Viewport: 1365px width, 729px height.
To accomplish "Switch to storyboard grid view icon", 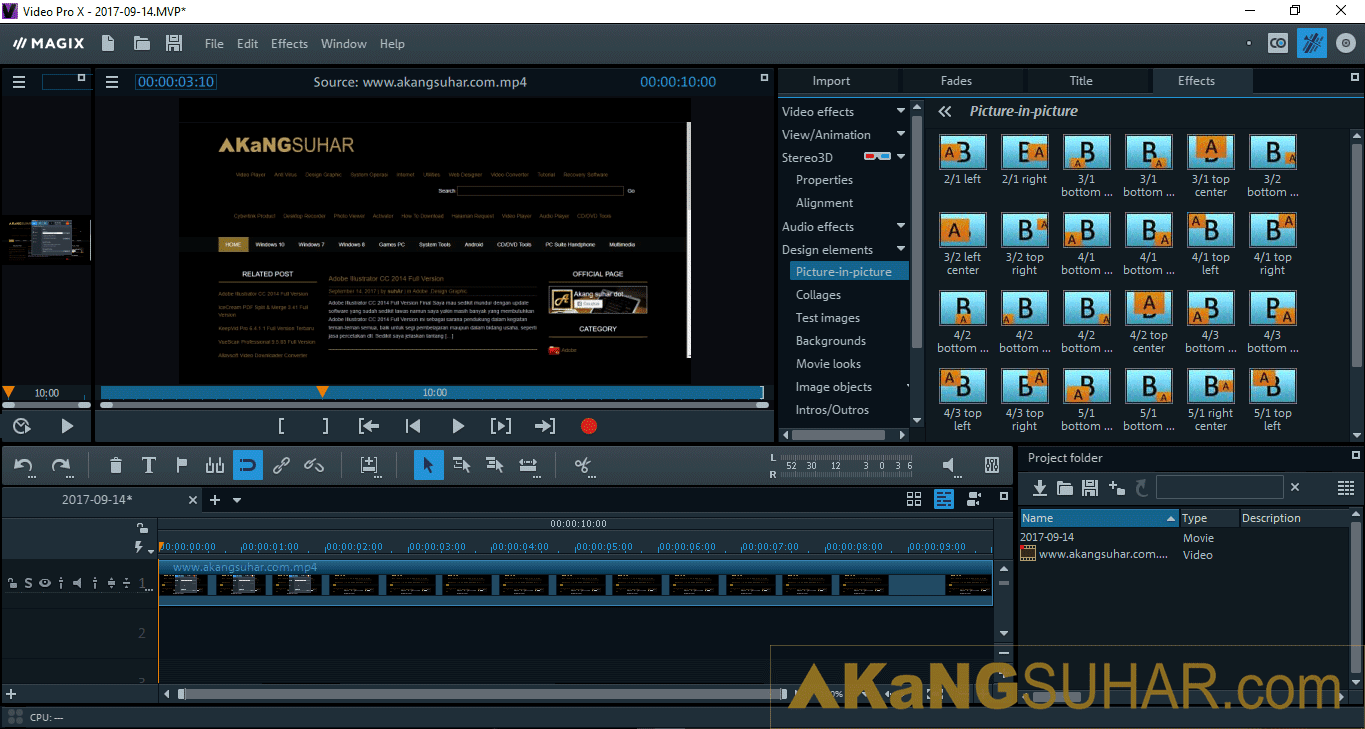I will point(914,499).
